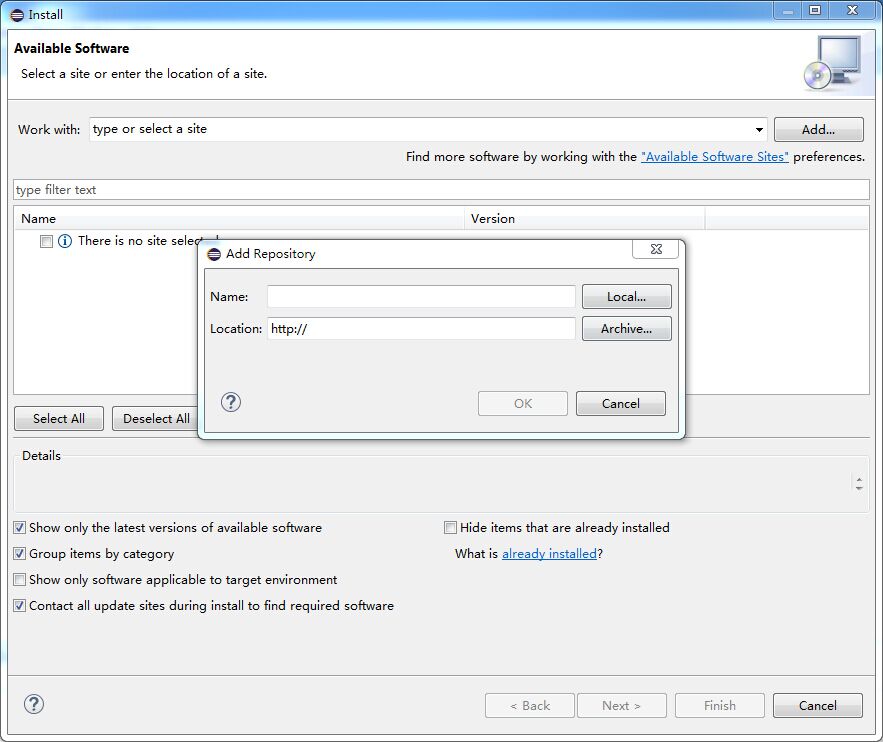Click the help icon in Install window footer
Viewport: 883px width, 742px height.
point(34,704)
